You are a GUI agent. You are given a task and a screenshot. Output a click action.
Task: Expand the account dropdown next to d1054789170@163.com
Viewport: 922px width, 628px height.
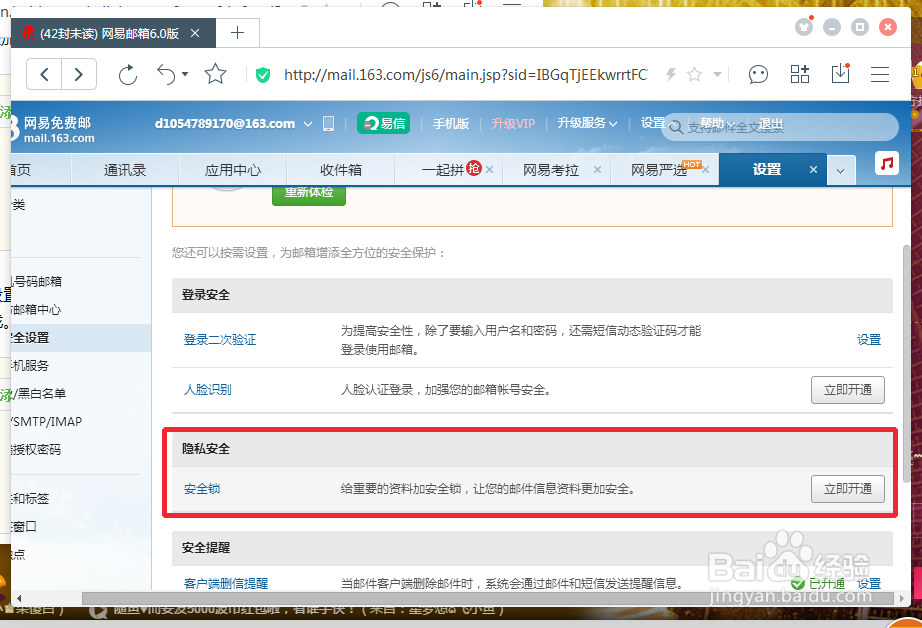click(x=308, y=124)
